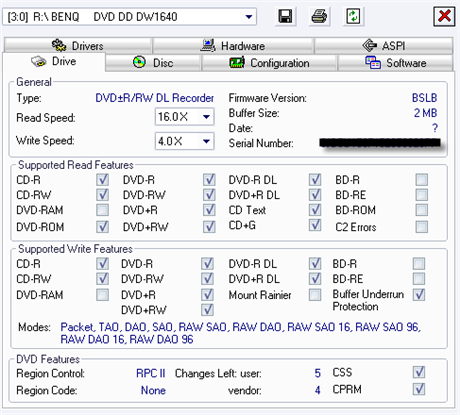Toggle CPRM checkbox
Viewport: 460px width, 415px height.
(419, 389)
